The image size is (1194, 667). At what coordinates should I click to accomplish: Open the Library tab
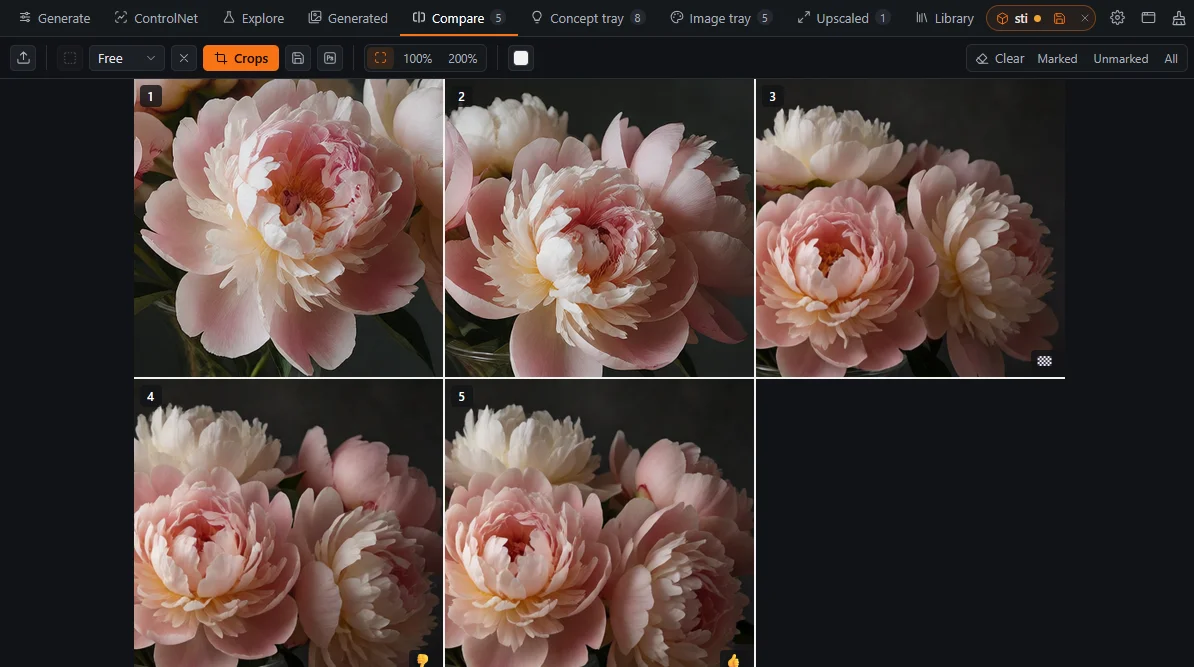pyautogui.click(x=944, y=18)
